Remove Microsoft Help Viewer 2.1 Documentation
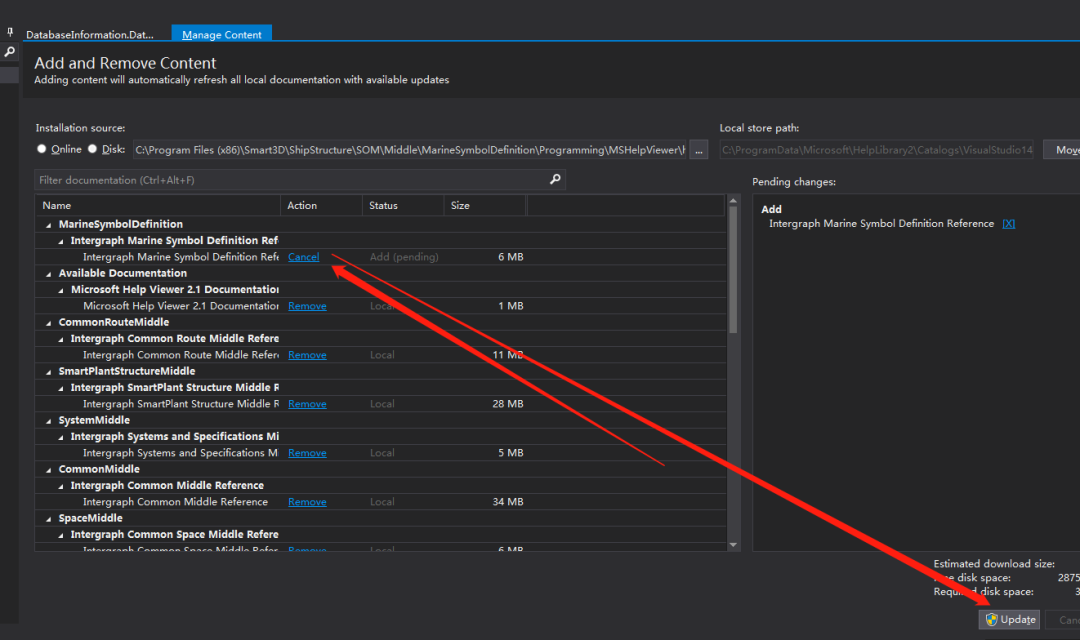1080x640 pixels. coord(307,306)
